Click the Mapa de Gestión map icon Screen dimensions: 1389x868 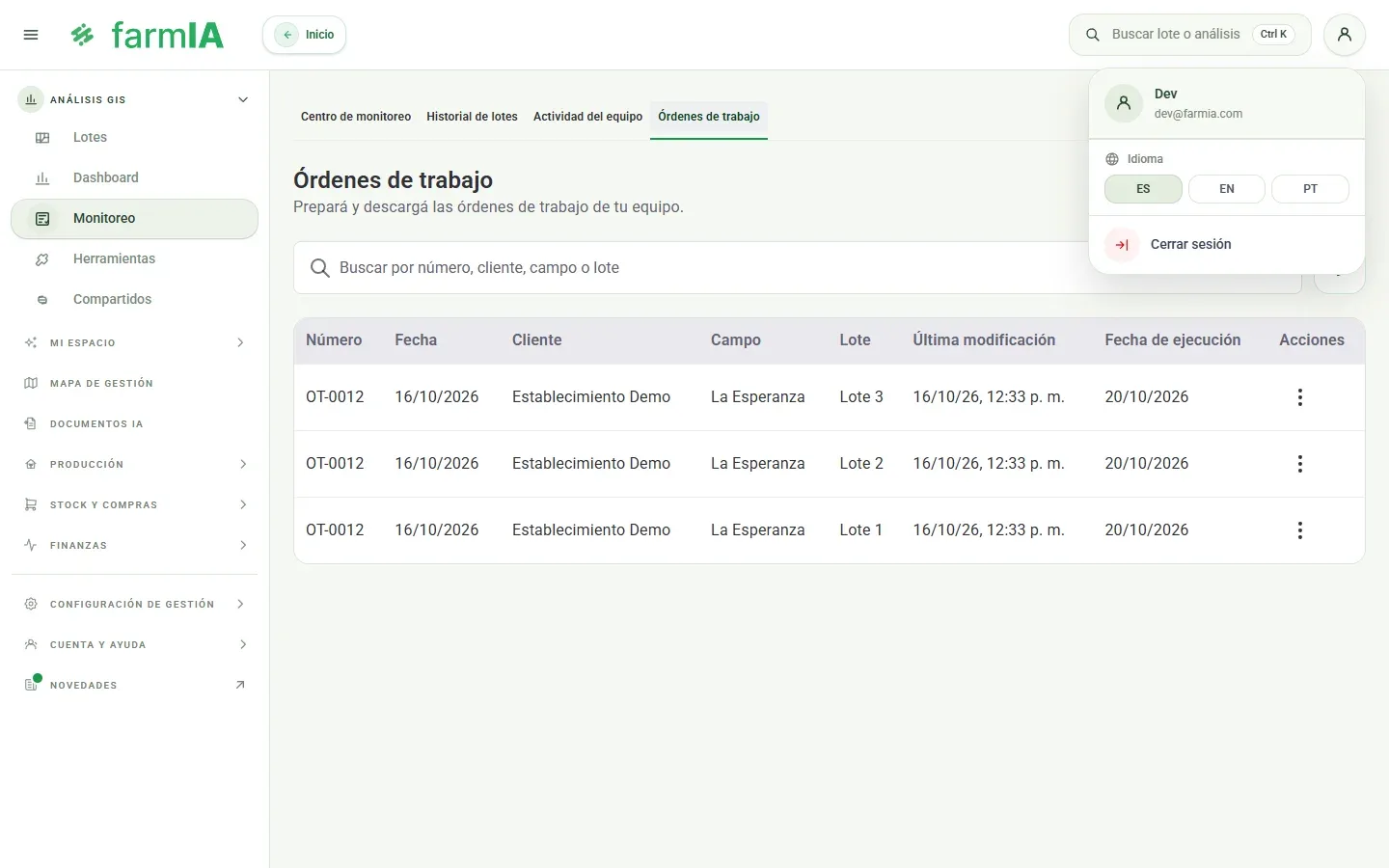point(31,383)
